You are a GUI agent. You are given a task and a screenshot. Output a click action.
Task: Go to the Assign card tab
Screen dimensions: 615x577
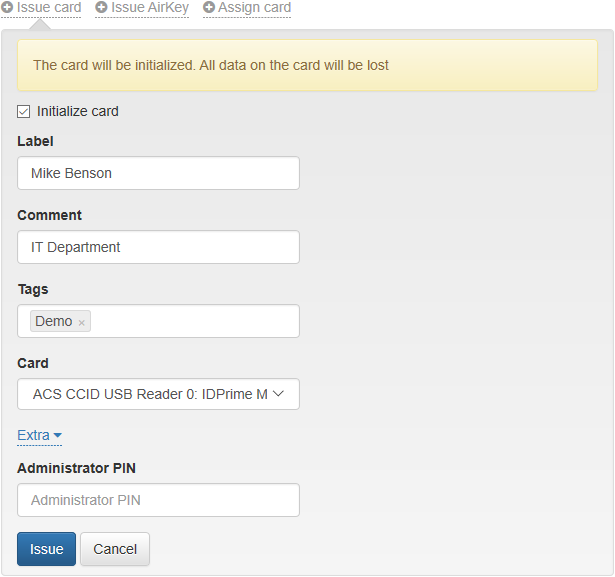click(254, 8)
